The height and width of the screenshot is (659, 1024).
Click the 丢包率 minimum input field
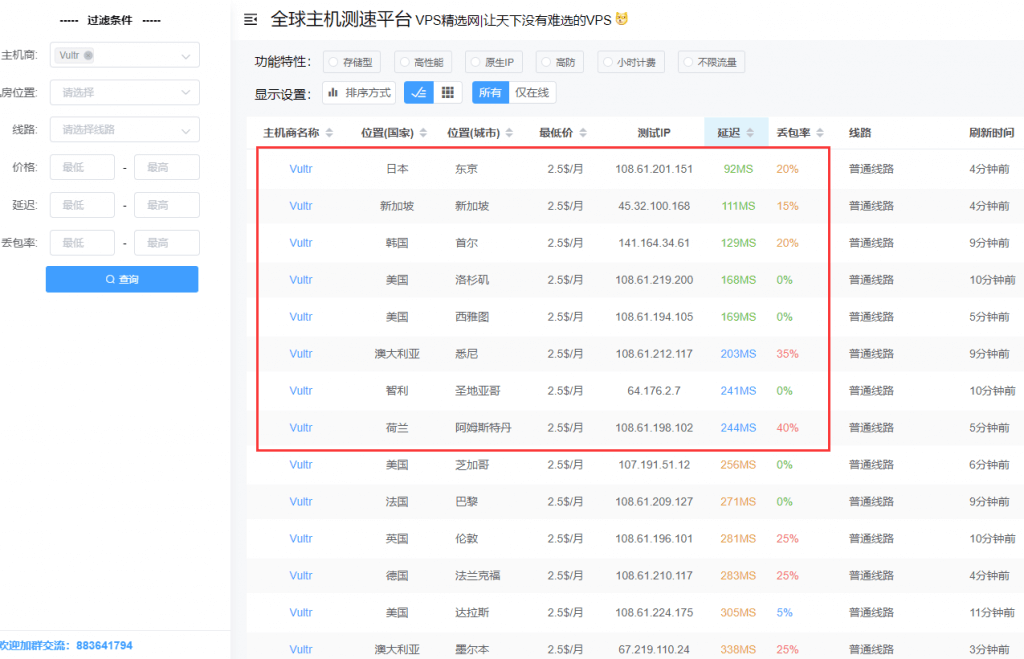82,243
